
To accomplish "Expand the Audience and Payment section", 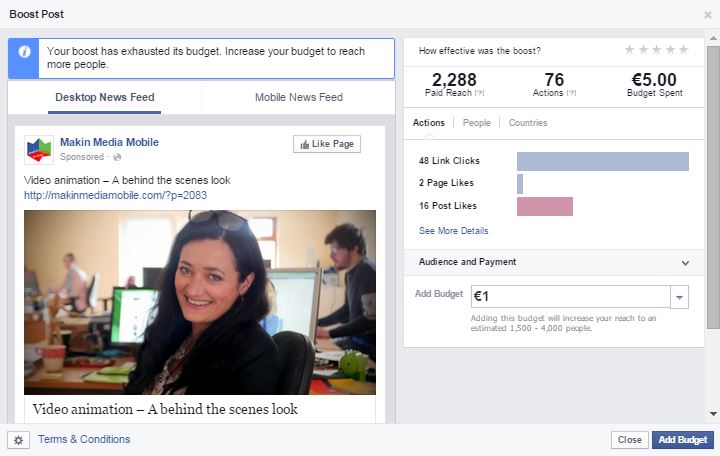I will pos(553,262).
